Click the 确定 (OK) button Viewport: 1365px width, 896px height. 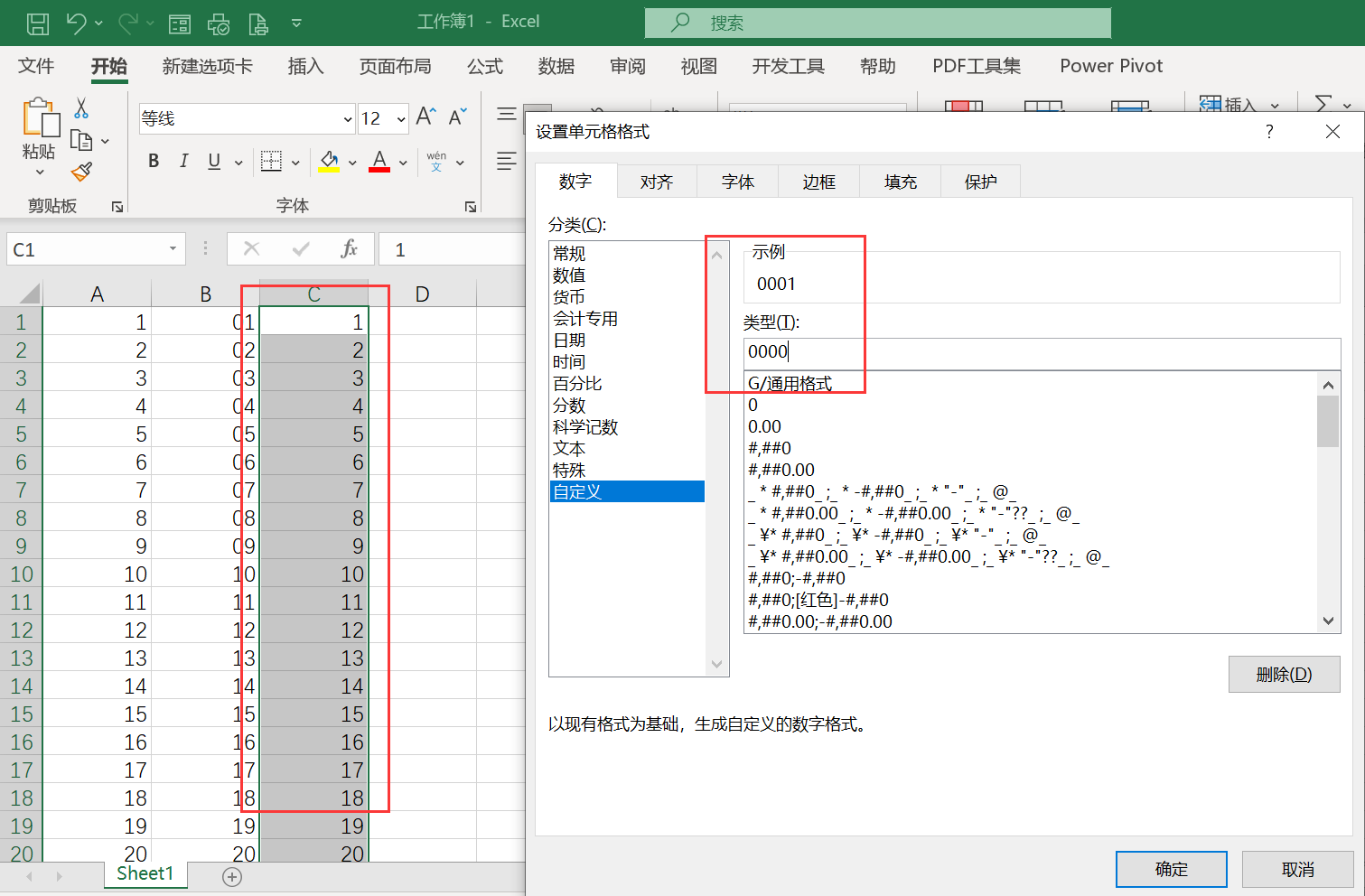point(1172,869)
